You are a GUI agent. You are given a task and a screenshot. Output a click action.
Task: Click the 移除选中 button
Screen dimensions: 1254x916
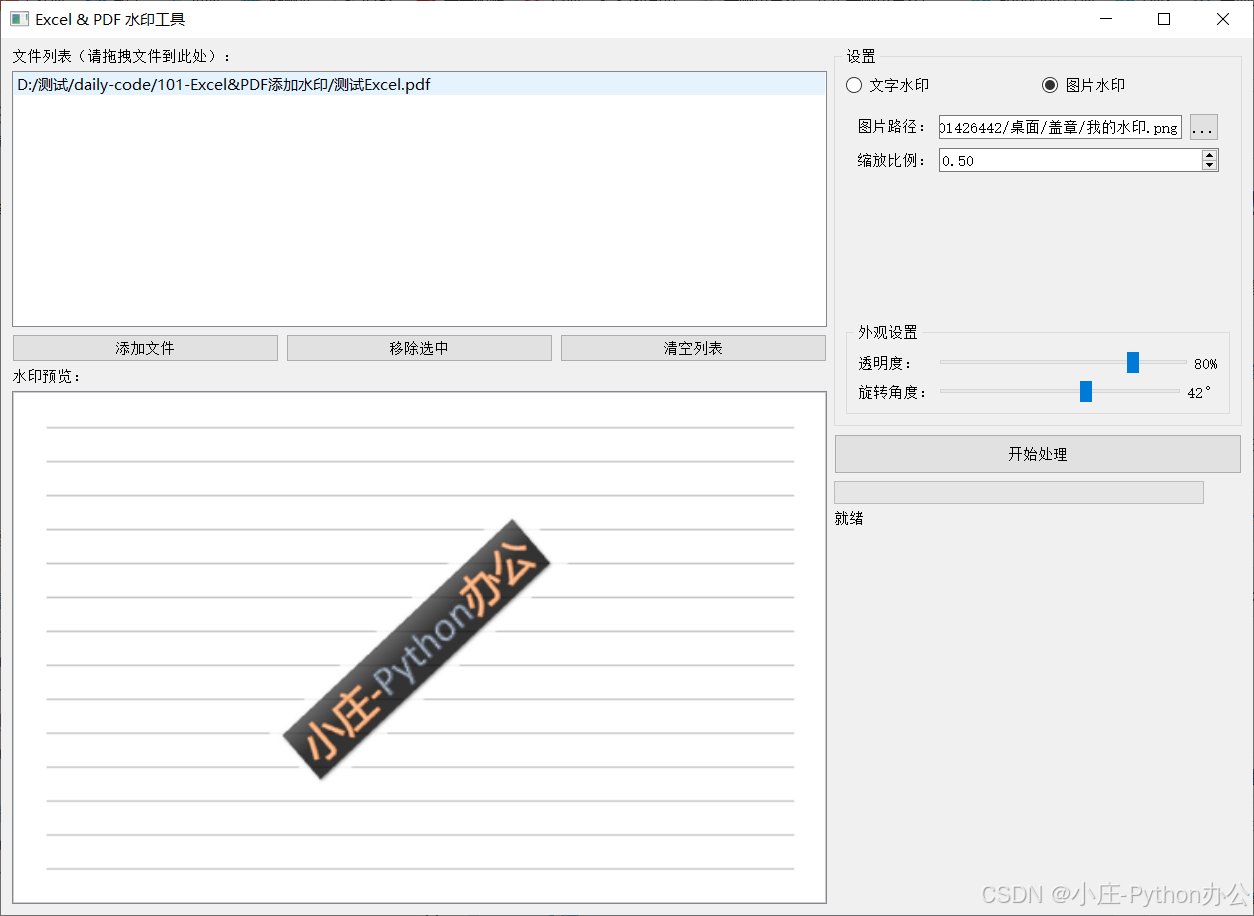tap(419, 347)
